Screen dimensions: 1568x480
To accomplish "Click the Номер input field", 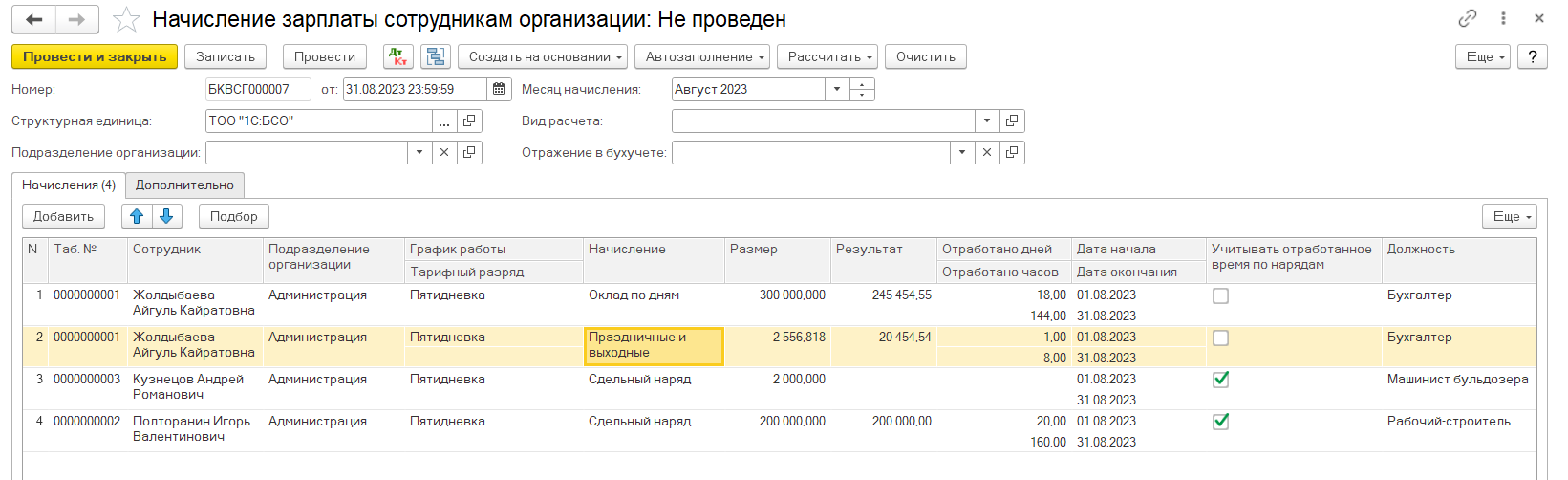I will click(x=258, y=89).
